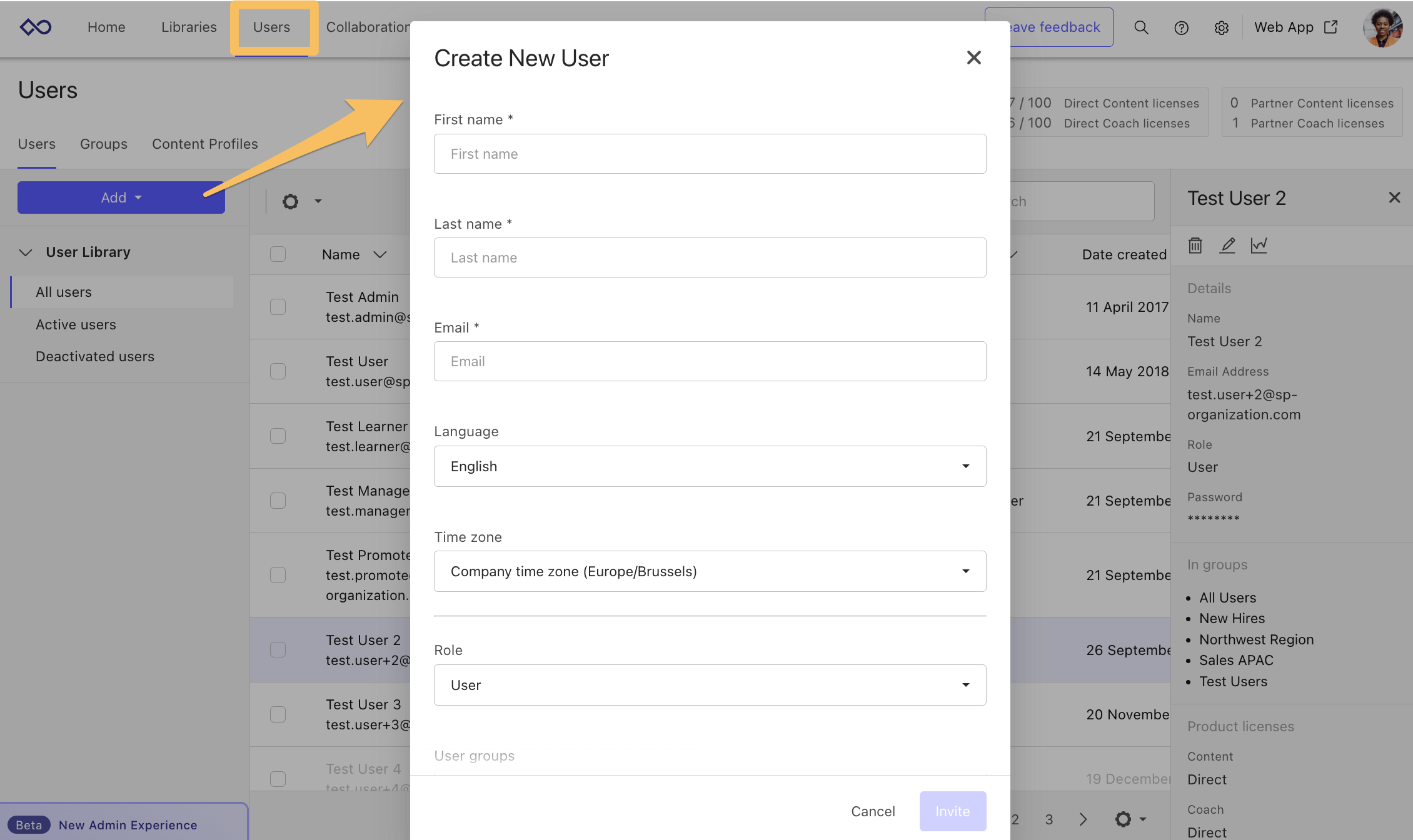Edit Test User 2 using the pencil icon
This screenshot has width=1413, height=840.
[x=1227, y=246]
